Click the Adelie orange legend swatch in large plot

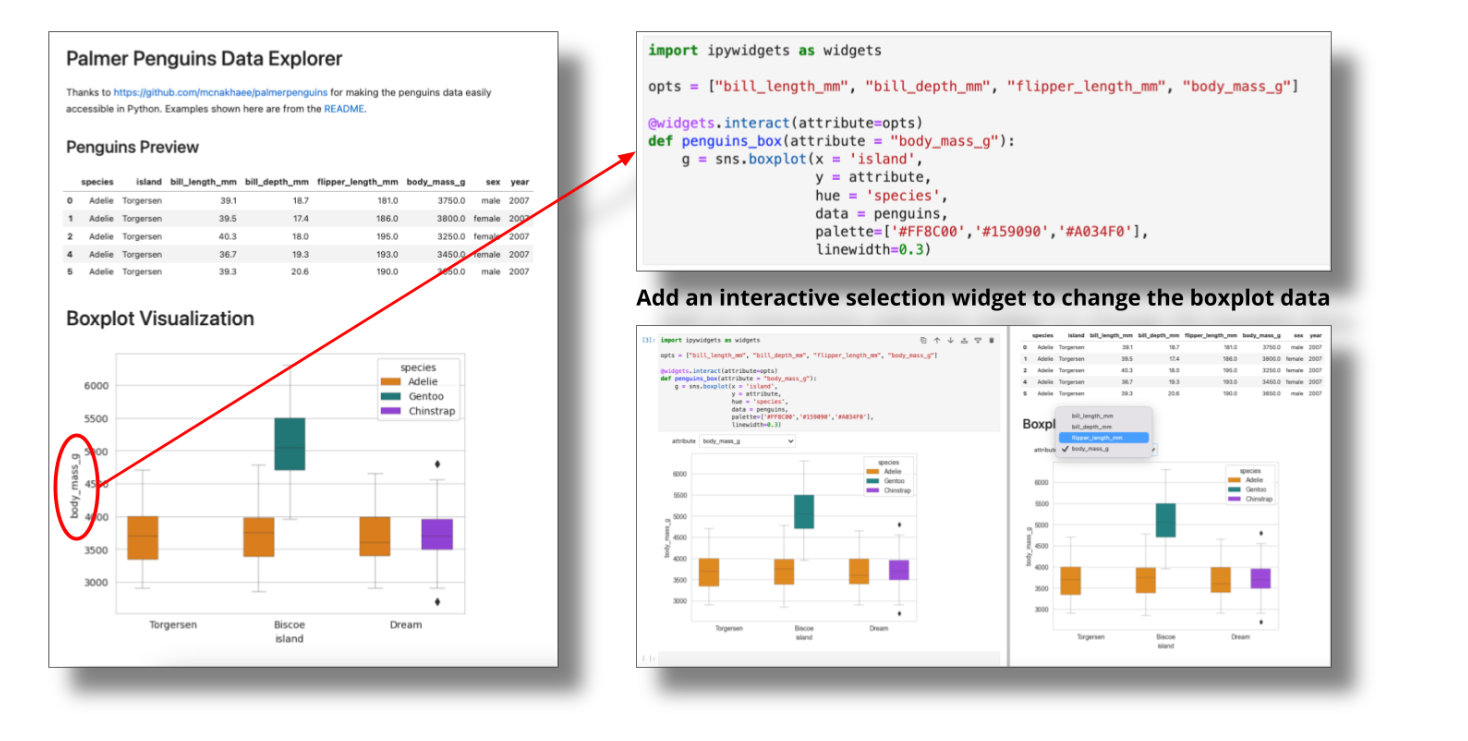point(390,382)
